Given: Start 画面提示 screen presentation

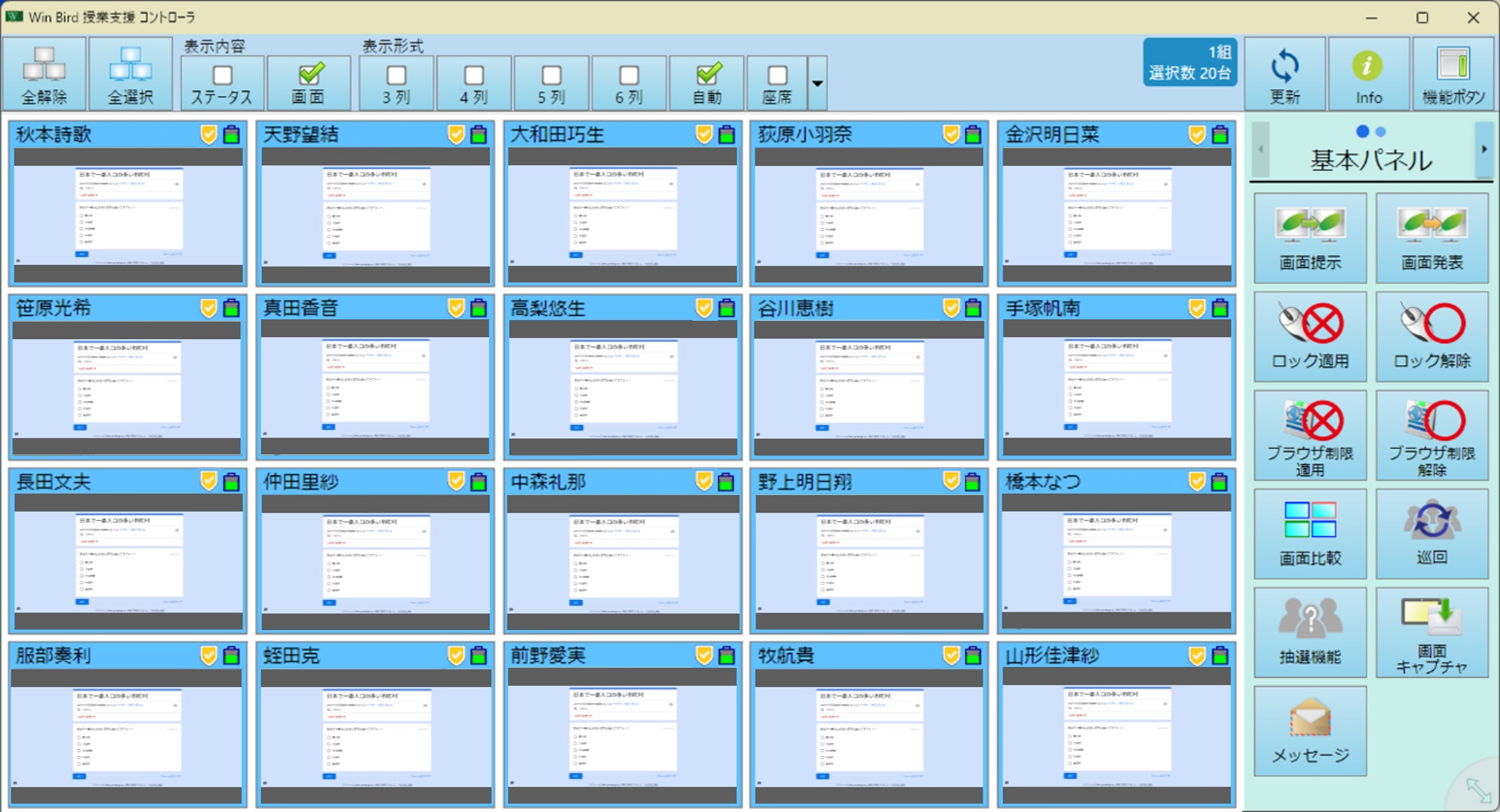Looking at the screenshot, I should (1310, 238).
